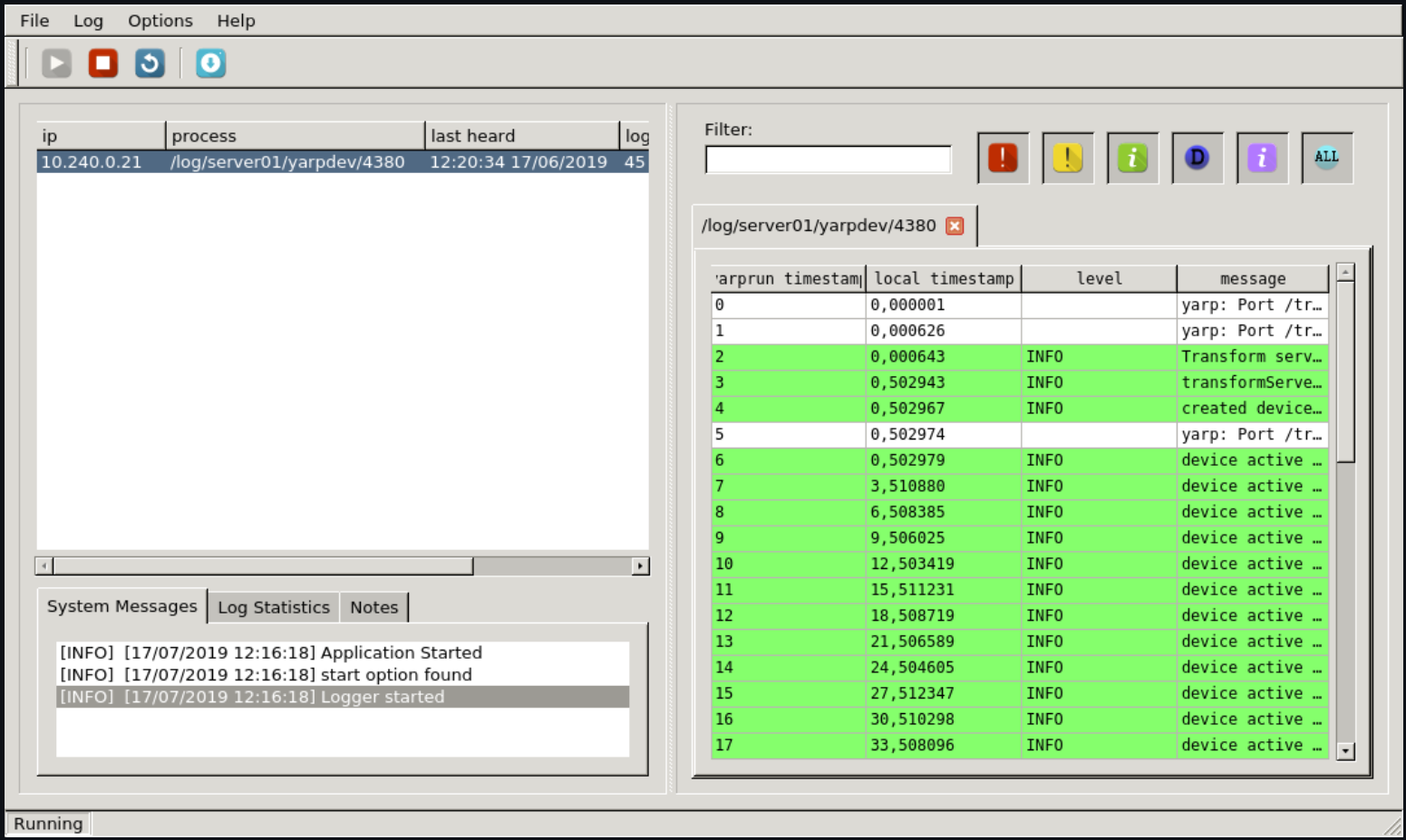The image size is (1406, 840).
Task: Click the log table's scroll down arrow
Action: click(x=1345, y=750)
